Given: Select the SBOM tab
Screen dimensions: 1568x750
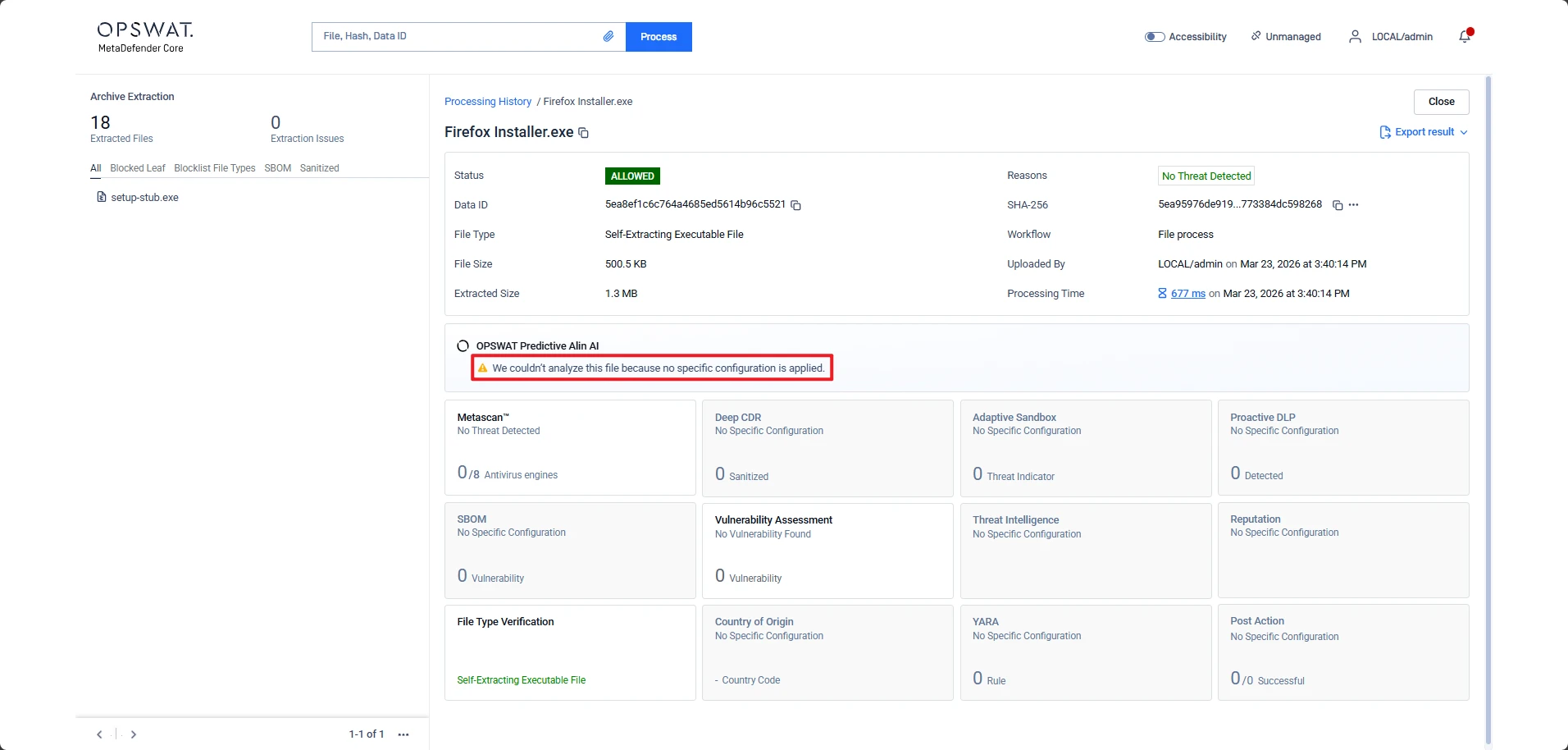Looking at the screenshot, I should click(x=277, y=168).
